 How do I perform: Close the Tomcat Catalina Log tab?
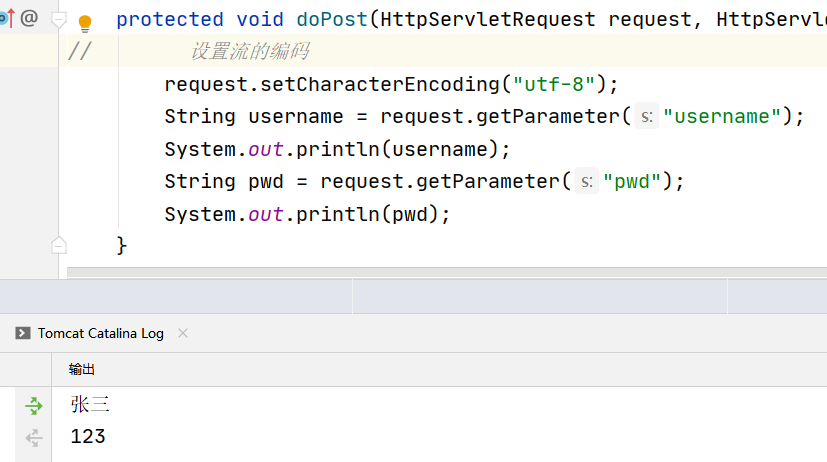pos(183,333)
